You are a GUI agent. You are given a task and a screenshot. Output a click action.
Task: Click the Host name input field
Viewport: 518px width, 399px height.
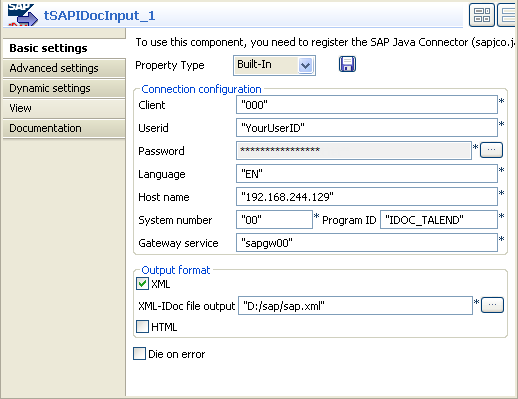367,197
